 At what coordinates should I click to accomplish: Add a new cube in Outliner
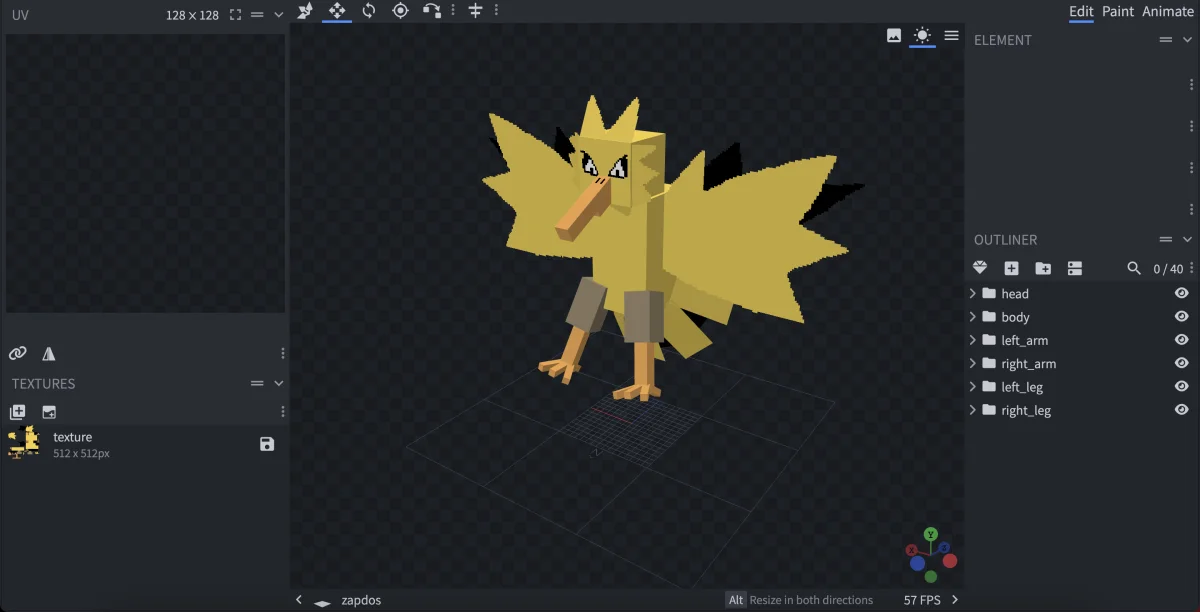coord(1012,268)
